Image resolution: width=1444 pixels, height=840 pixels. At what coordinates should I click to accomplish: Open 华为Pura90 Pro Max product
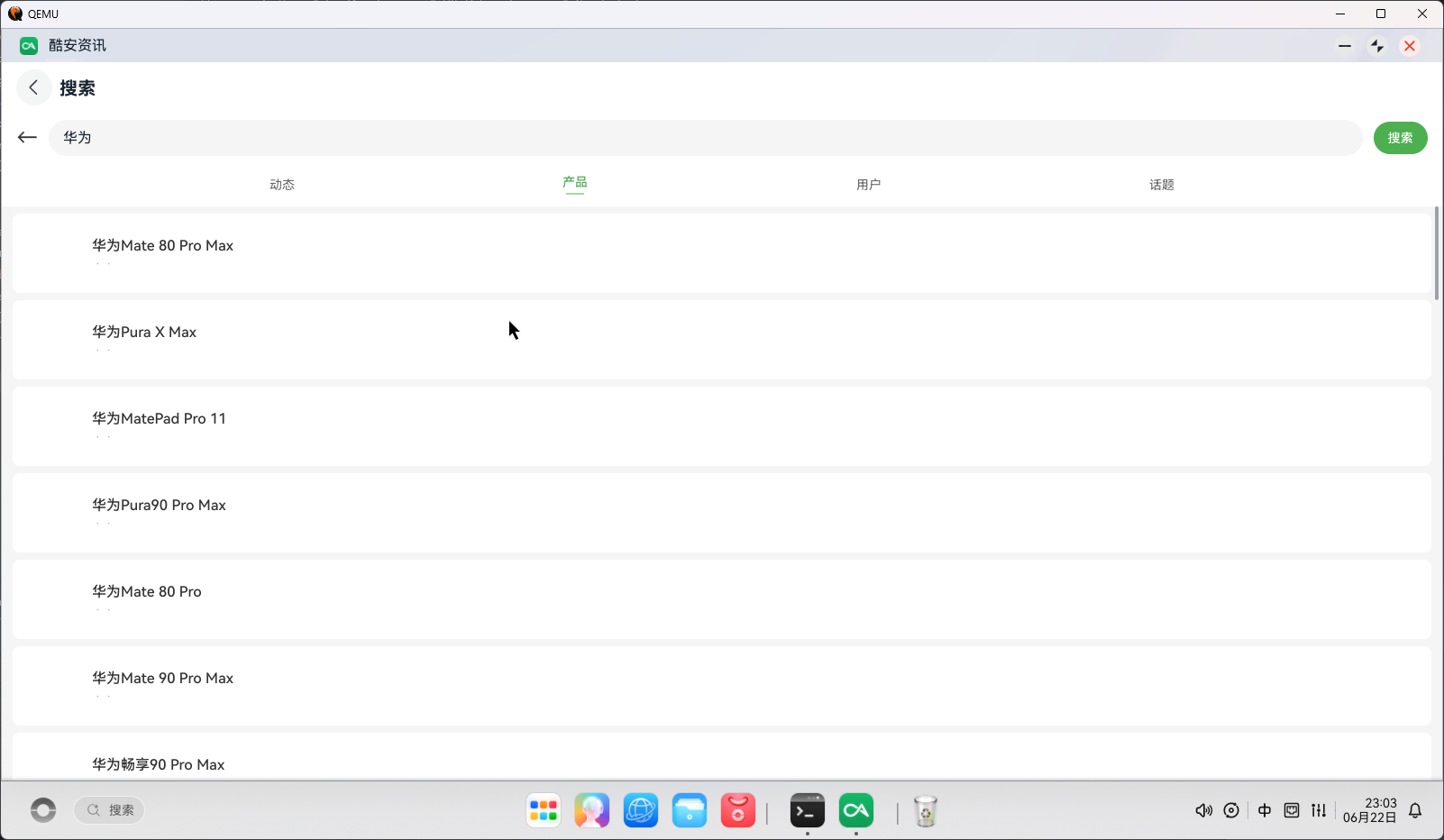tap(722, 513)
